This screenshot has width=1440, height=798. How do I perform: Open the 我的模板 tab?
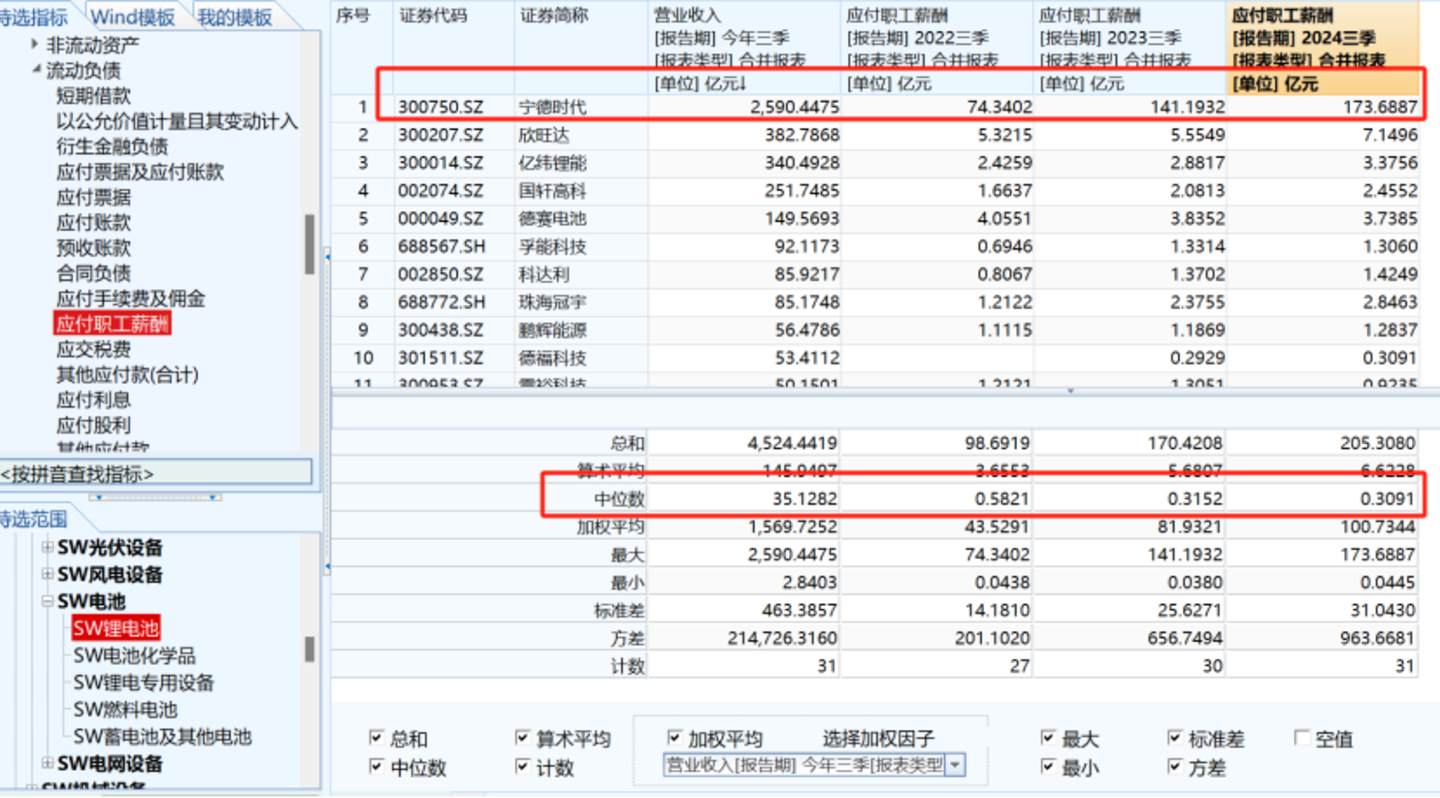click(x=234, y=17)
